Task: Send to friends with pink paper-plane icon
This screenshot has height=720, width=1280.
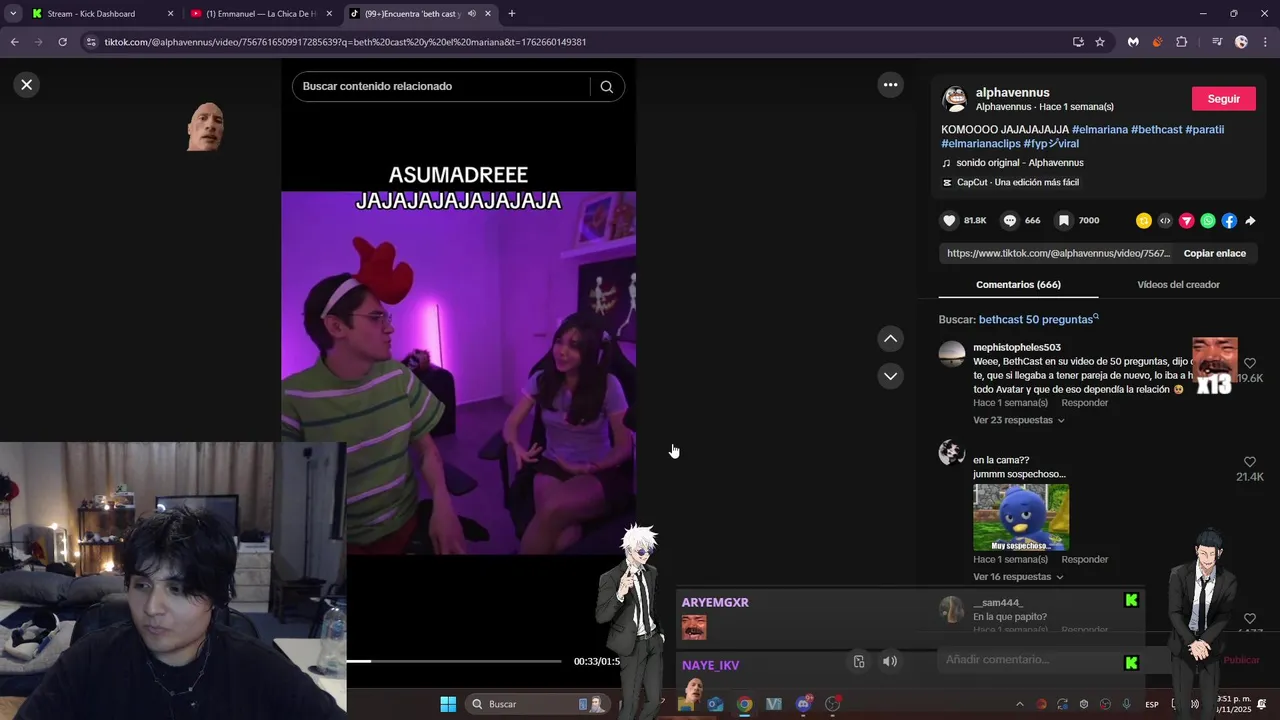Action: coord(1187,221)
